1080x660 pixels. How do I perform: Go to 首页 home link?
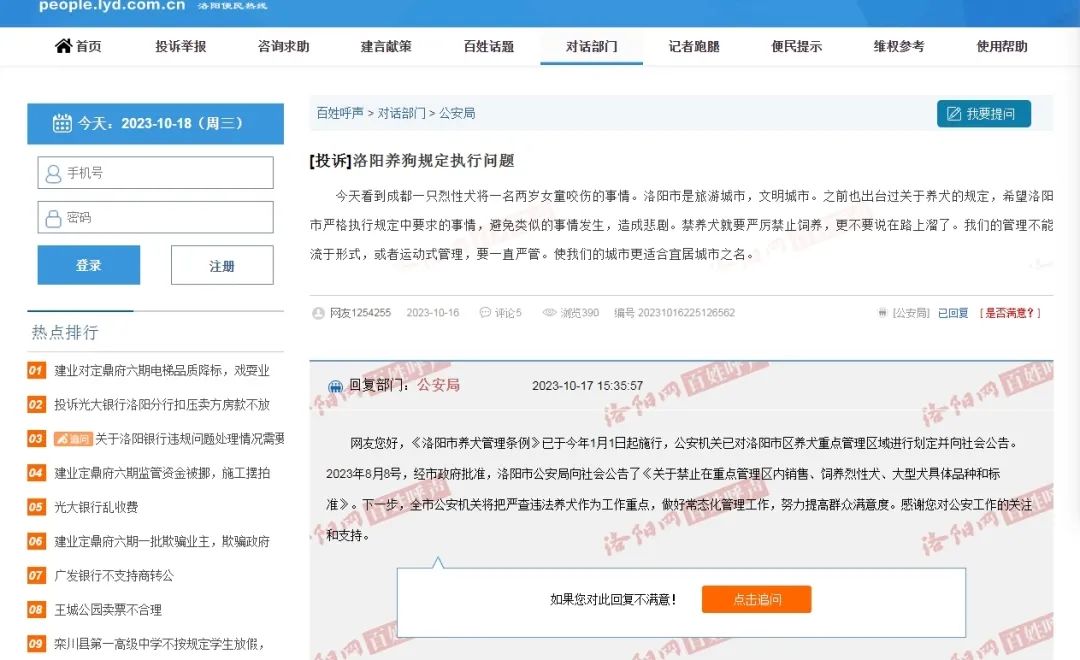pyautogui.click(x=88, y=46)
